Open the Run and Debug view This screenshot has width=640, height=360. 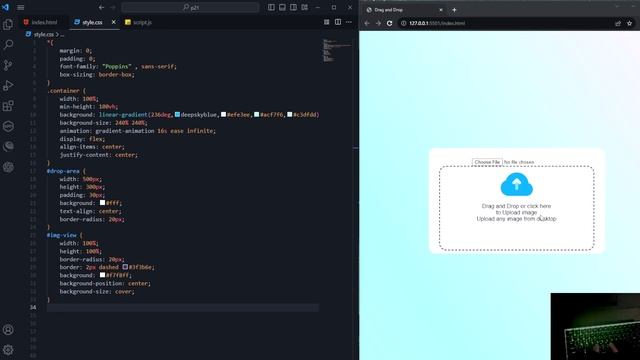(8, 85)
